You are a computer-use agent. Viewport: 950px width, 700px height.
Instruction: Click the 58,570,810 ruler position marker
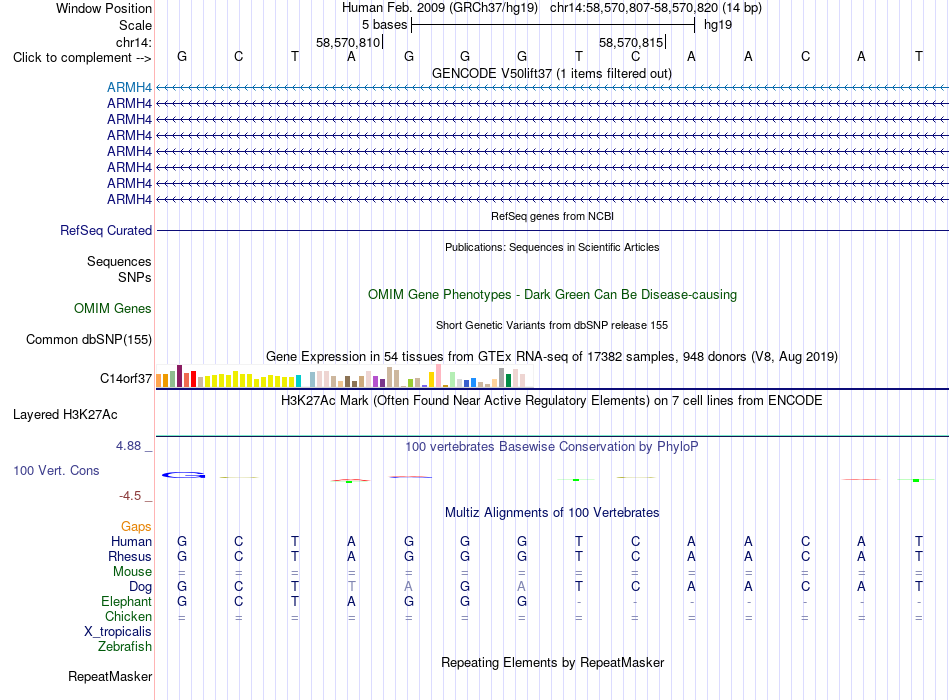pyautogui.click(x=348, y=42)
